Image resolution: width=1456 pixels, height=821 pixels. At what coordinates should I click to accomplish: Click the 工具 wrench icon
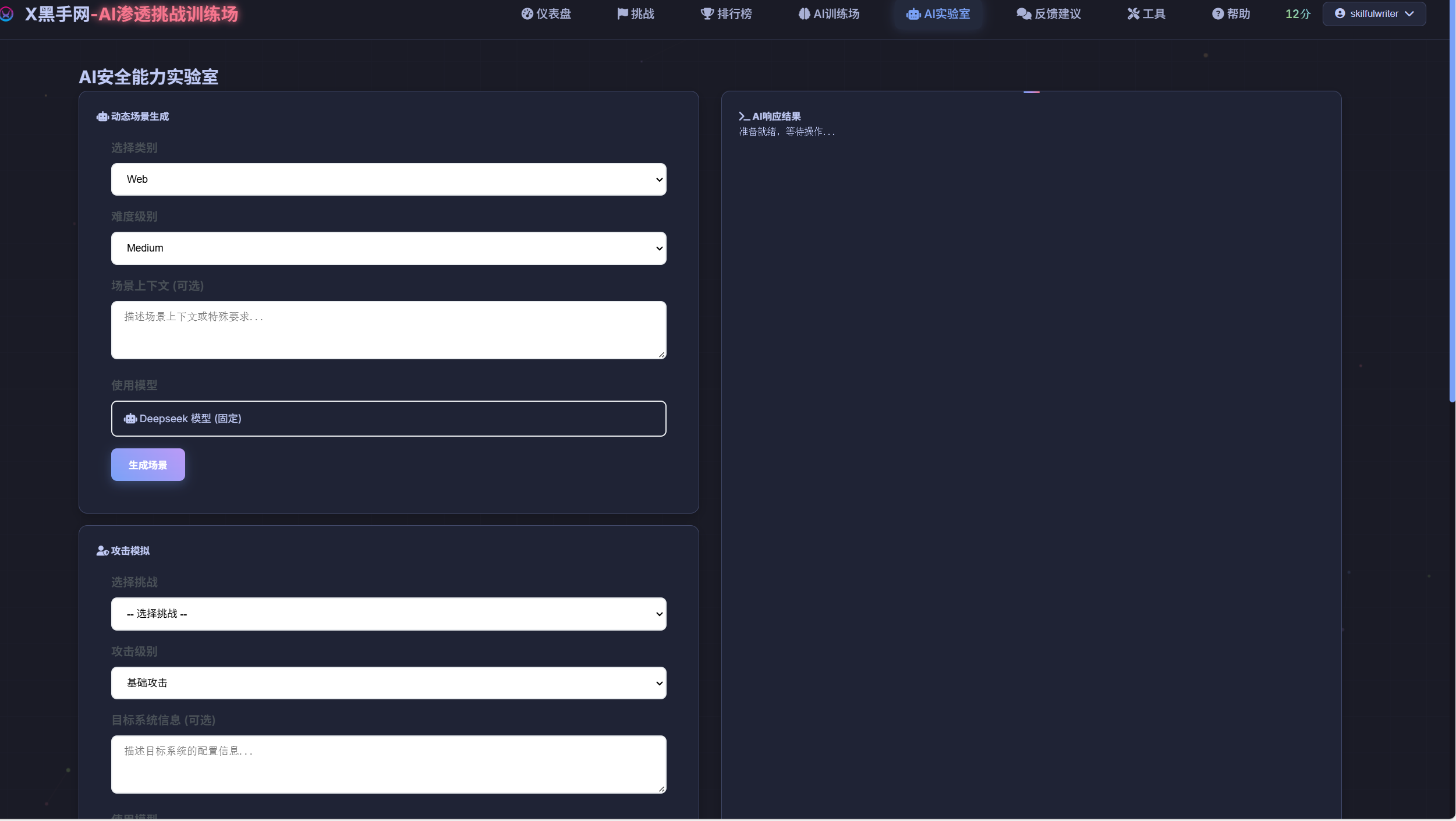coord(1133,14)
